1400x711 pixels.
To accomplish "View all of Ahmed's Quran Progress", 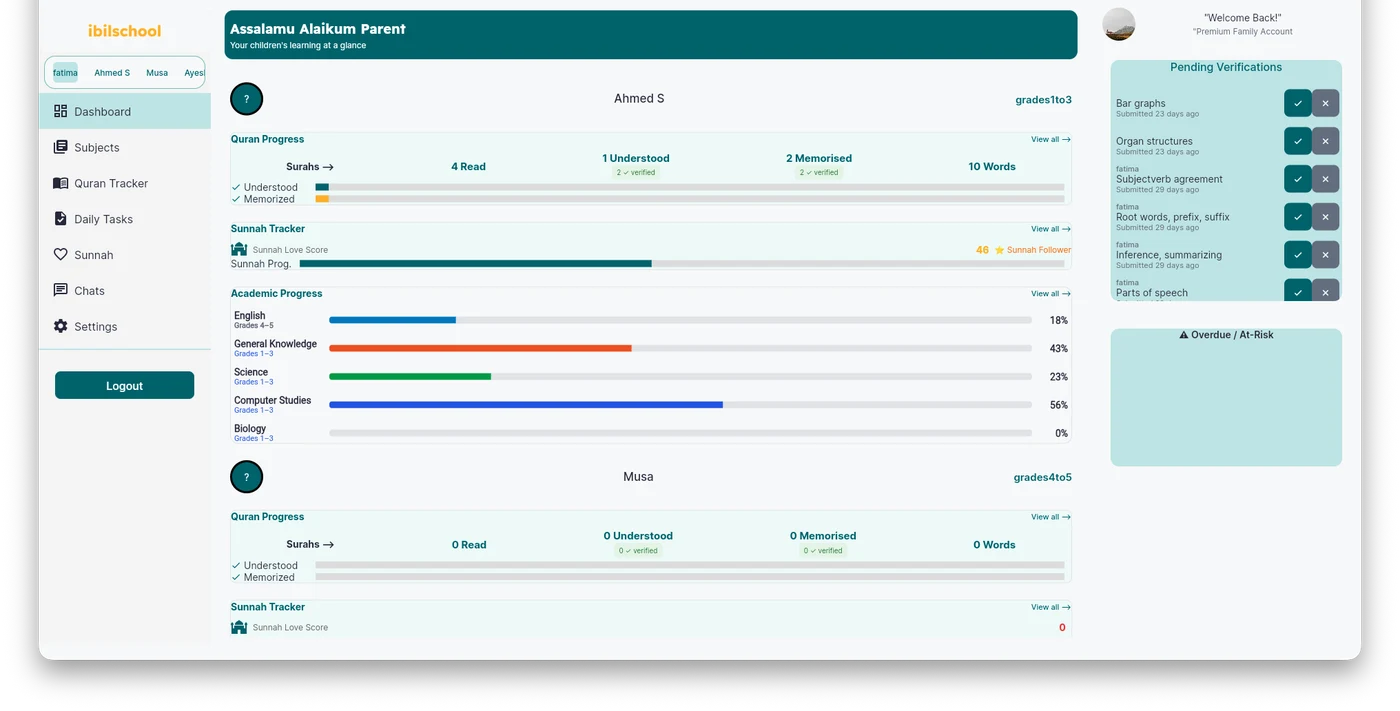I will pyautogui.click(x=1051, y=140).
